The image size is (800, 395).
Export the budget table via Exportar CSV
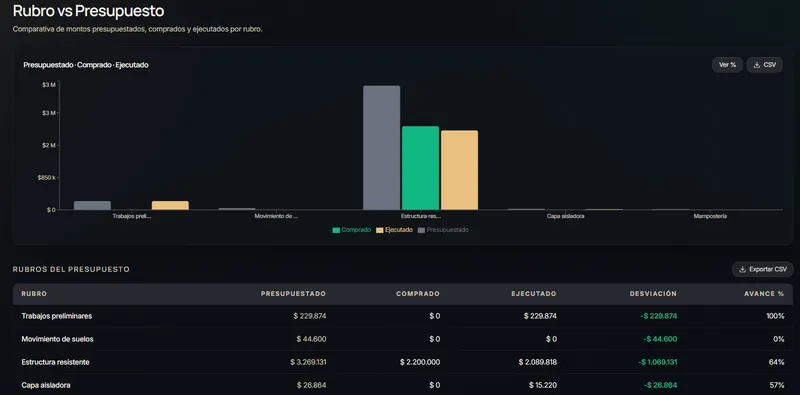tap(762, 269)
